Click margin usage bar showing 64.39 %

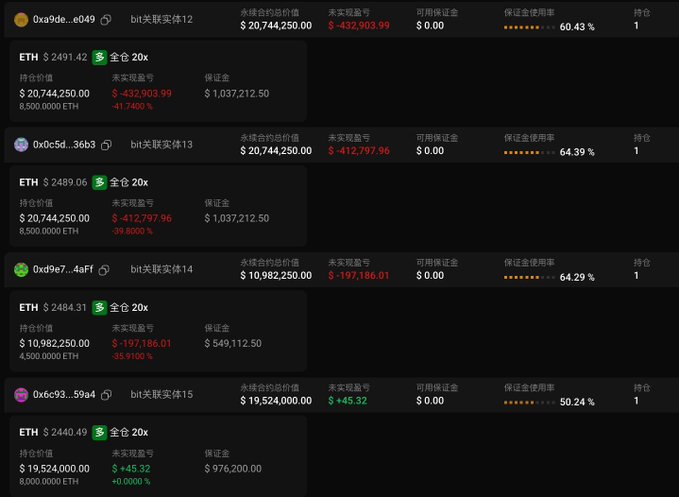529,152
